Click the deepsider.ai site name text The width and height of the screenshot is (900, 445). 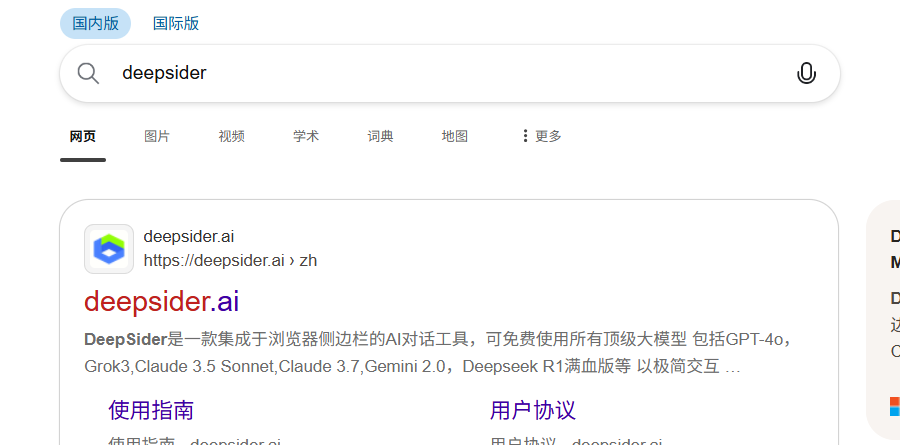189,237
